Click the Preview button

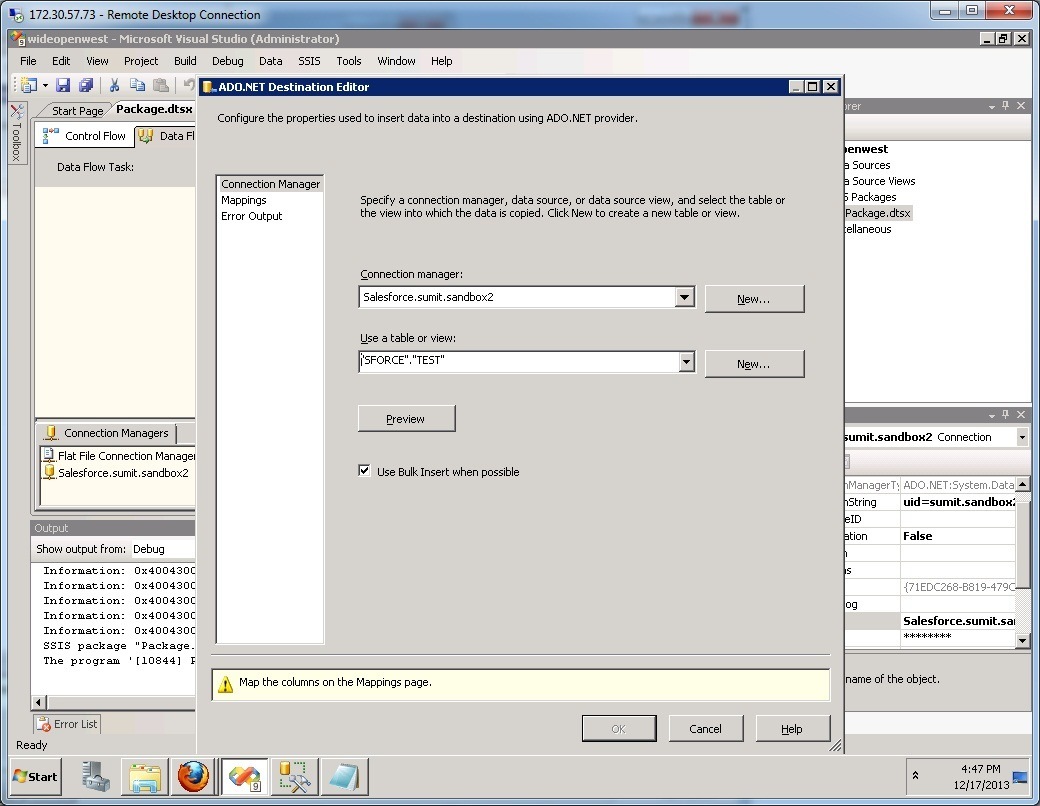click(406, 418)
